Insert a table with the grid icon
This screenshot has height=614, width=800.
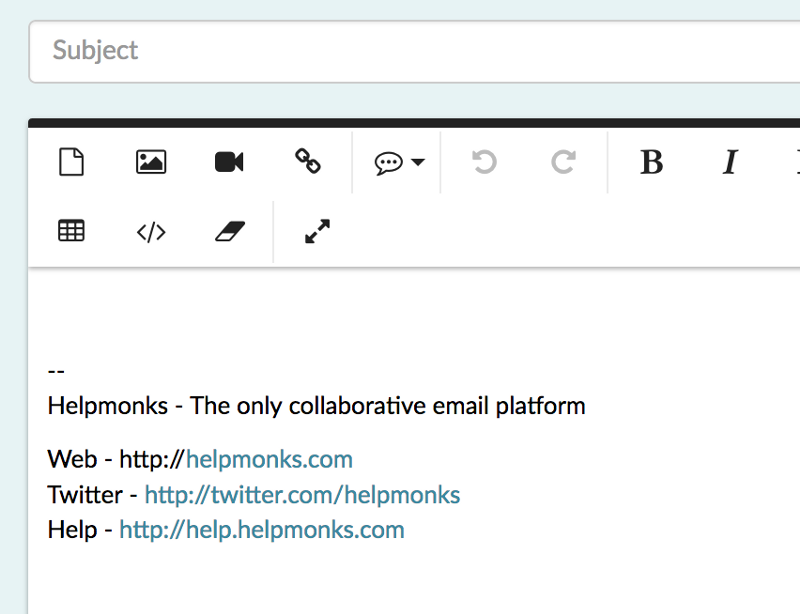click(71, 231)
